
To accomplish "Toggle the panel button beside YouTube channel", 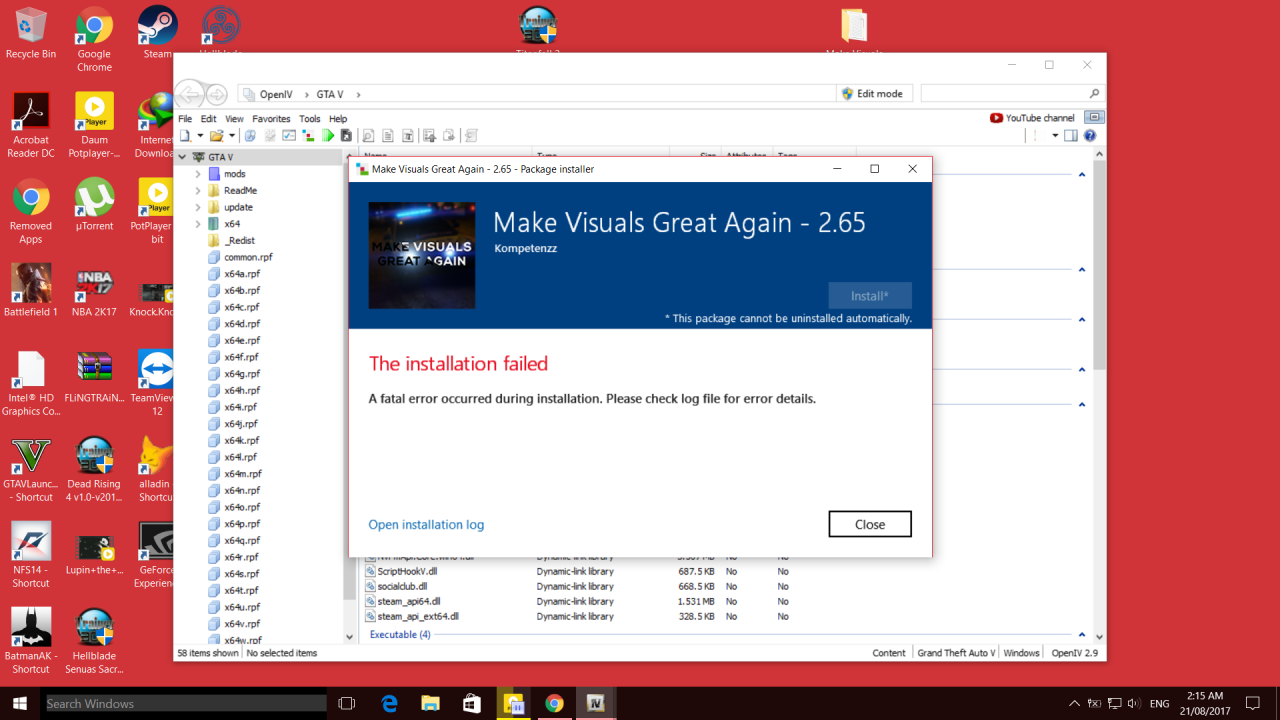I will pyautogui.click(x=1094, y=118).
